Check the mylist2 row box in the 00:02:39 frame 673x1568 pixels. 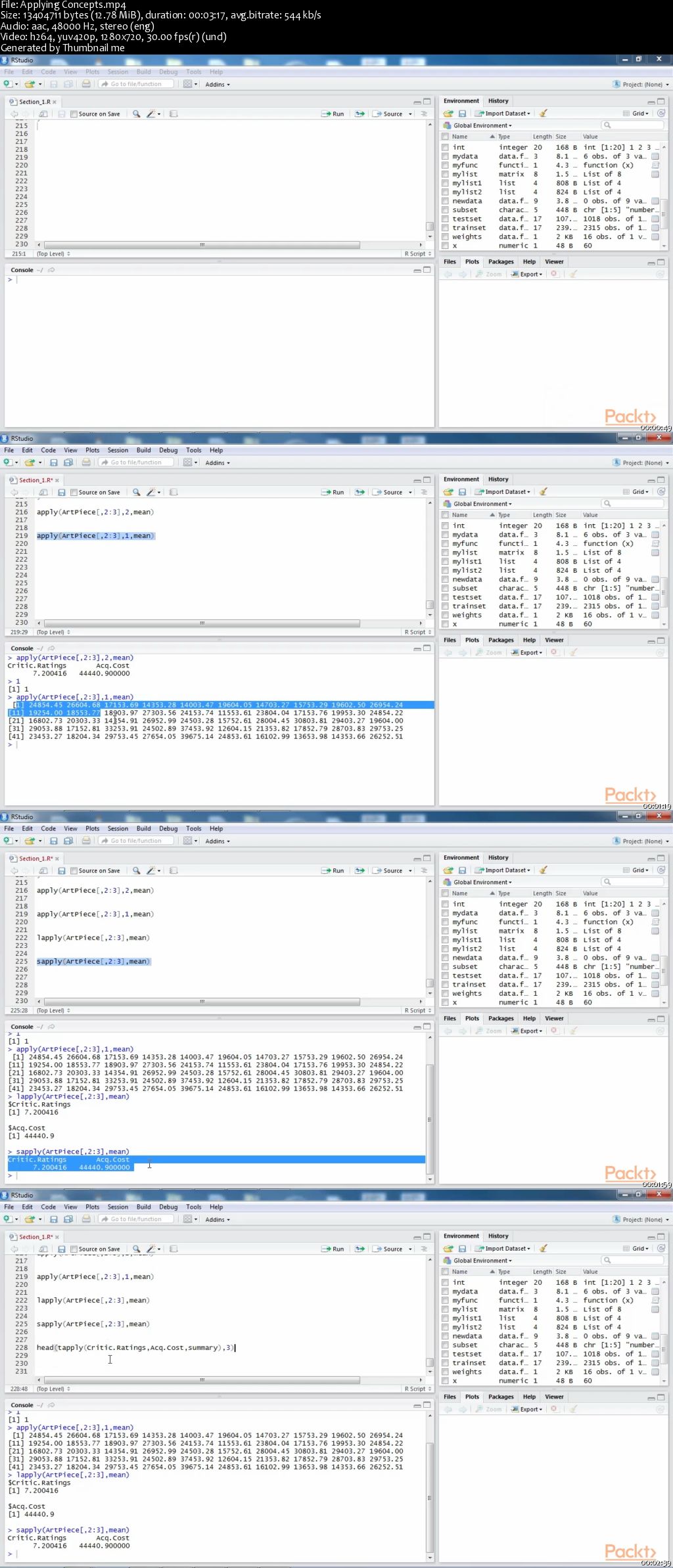tap(446, 1327)
